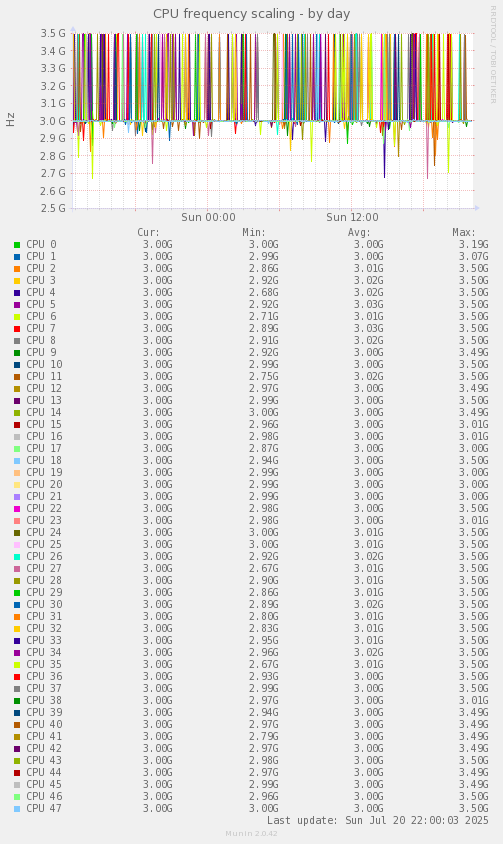Select the color square beside CPU 5
The width and height of the screenshot is (503, 844).
tap(17, 305)
